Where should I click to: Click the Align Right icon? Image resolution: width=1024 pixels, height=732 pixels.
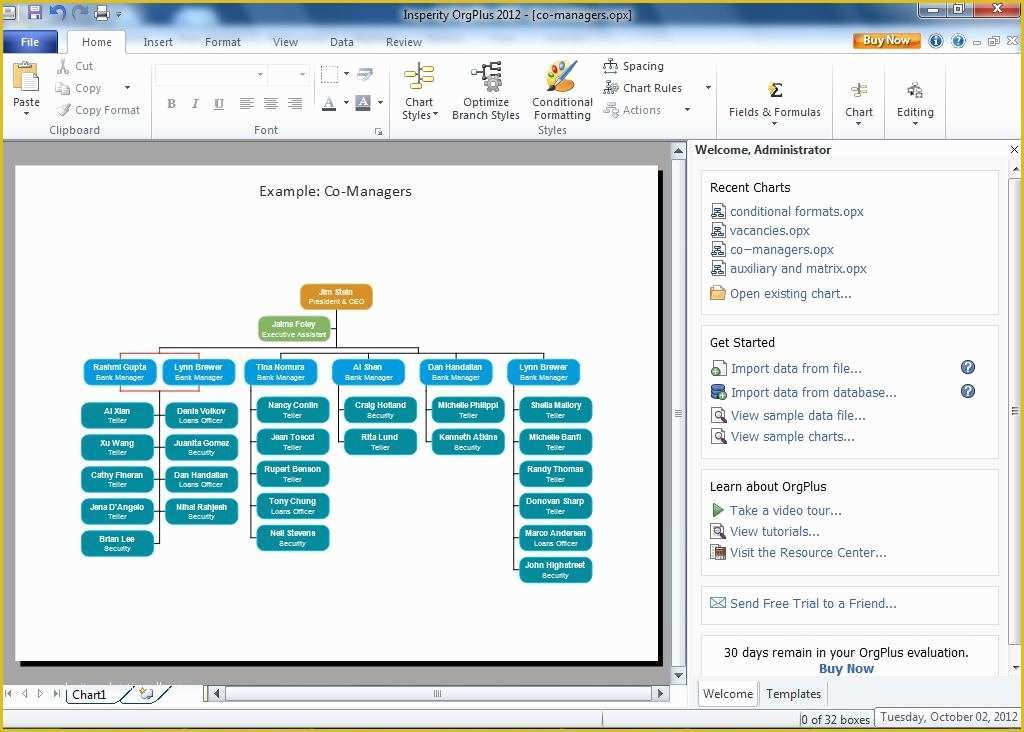295,103
